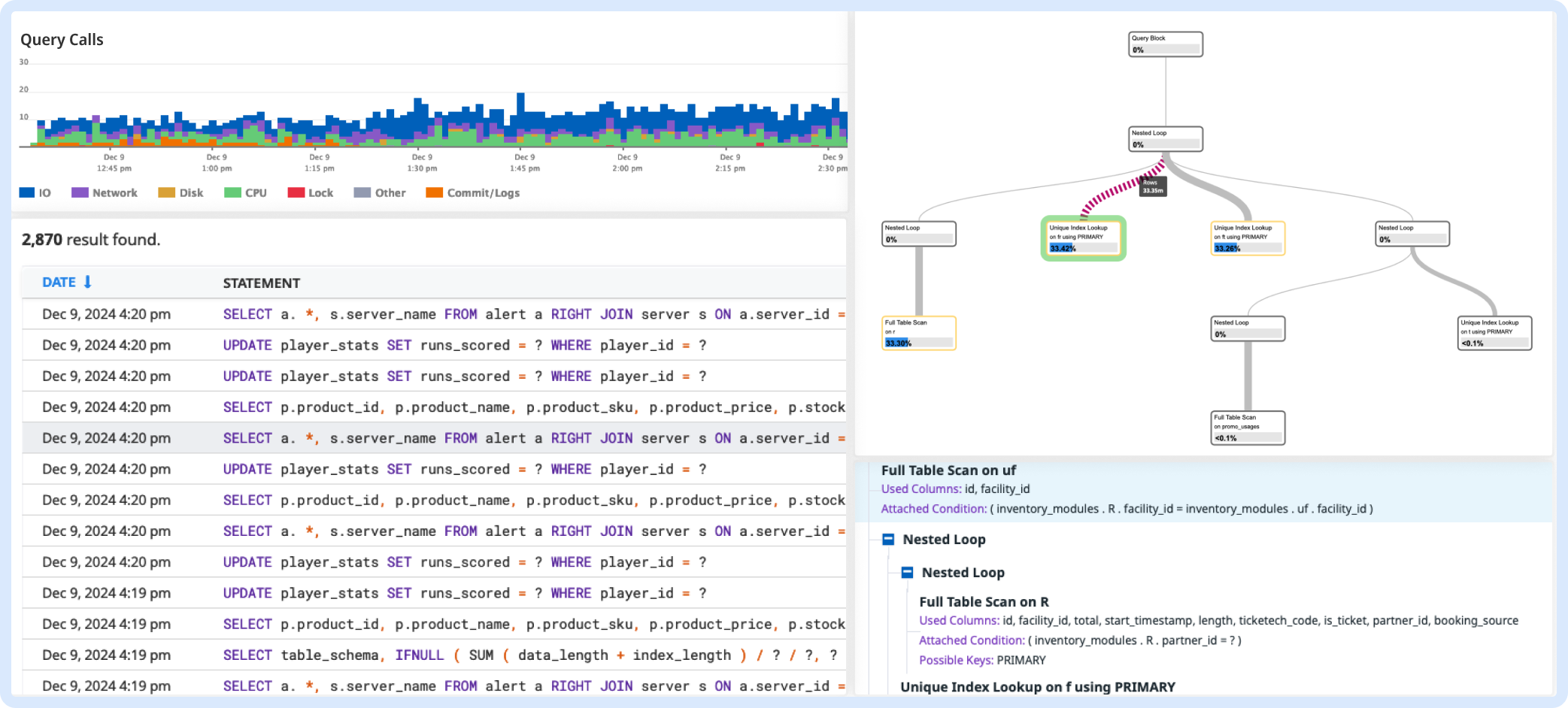The height and width of the screenshot is (708, 1568).
Task: Click the Dec 9 12:45 pm axis label
Action: 114,163
